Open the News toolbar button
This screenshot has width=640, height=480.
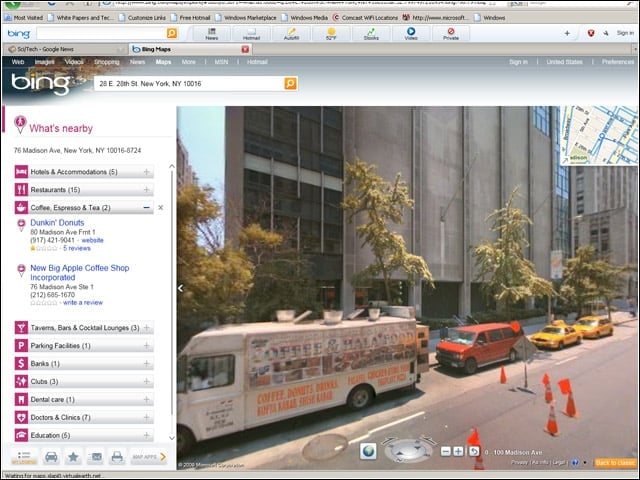(x=211, y=34)
